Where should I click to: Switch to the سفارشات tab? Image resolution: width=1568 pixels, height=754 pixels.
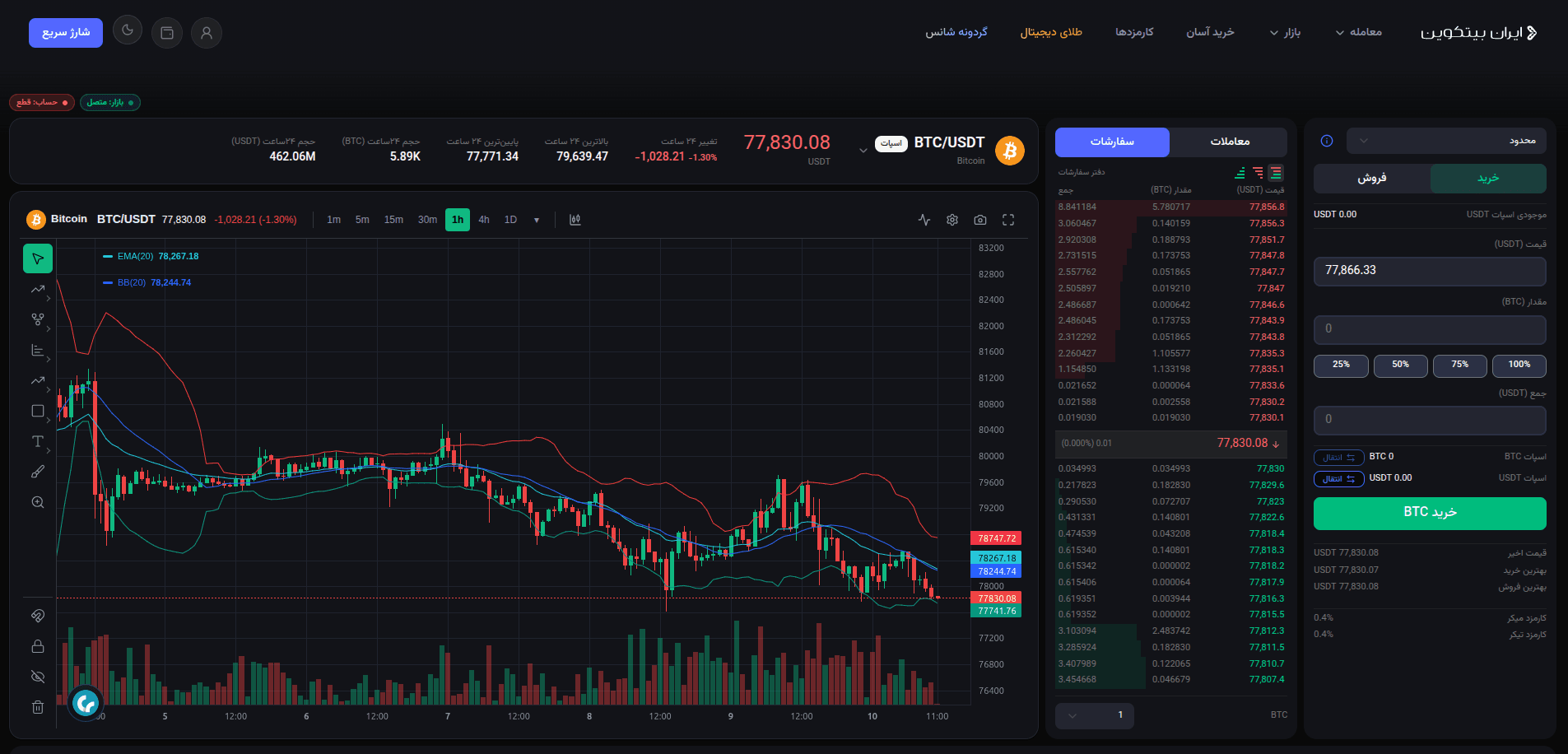1112,142
